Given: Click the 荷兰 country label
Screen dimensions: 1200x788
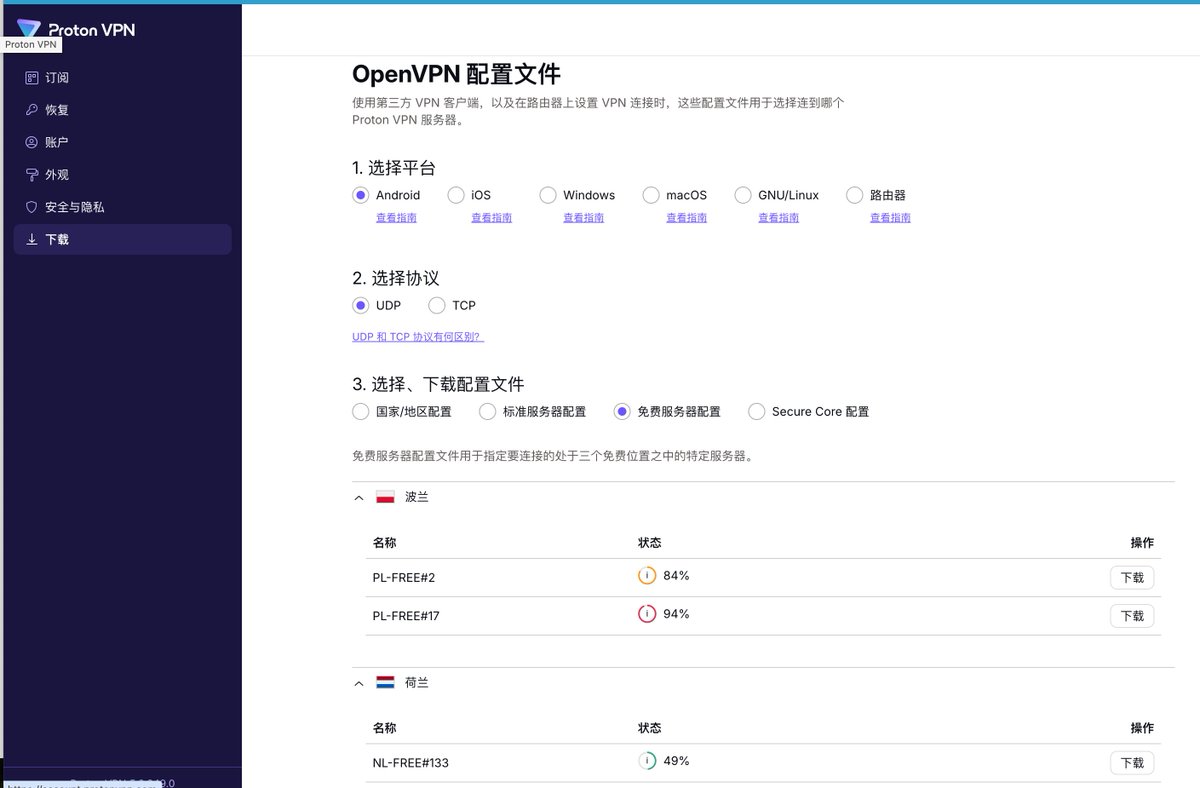Looking at the screenshot, I should [417, 683].
